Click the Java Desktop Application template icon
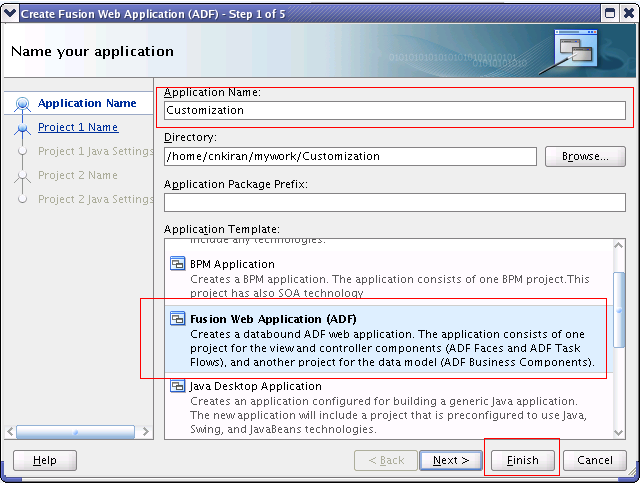 pos(178,386)
